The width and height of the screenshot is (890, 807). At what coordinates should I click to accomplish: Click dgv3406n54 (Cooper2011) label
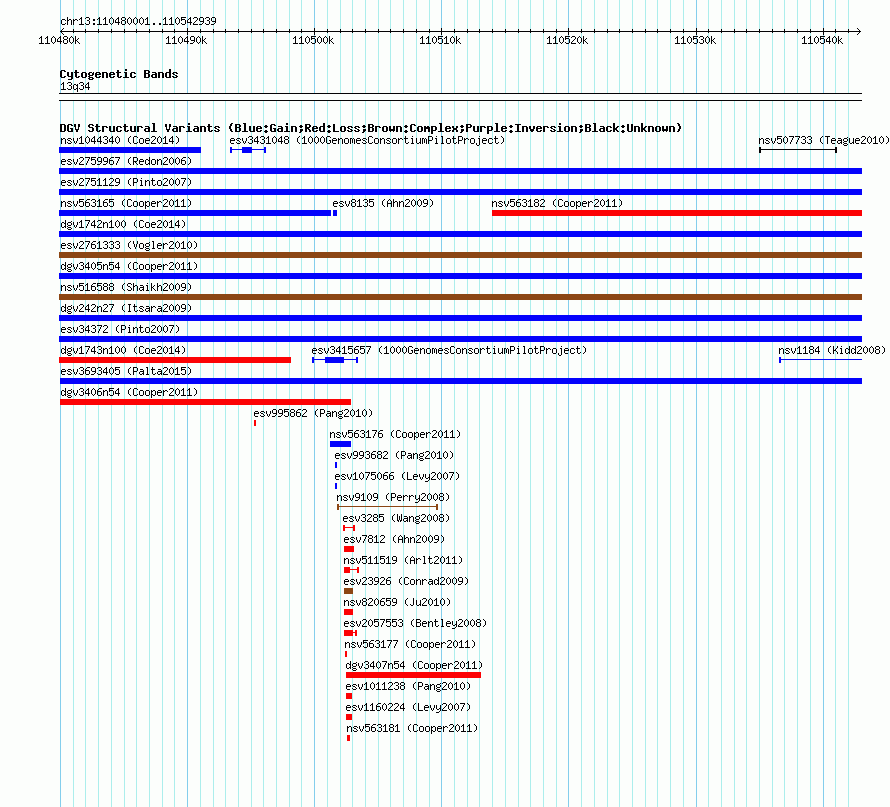point(129,392)
